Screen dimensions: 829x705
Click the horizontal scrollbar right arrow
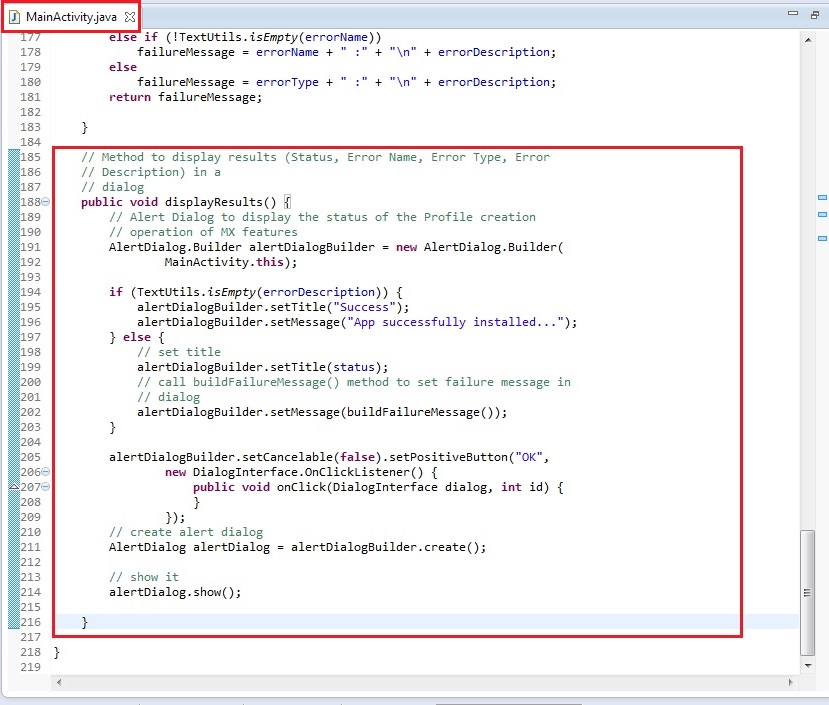point(793,681)
